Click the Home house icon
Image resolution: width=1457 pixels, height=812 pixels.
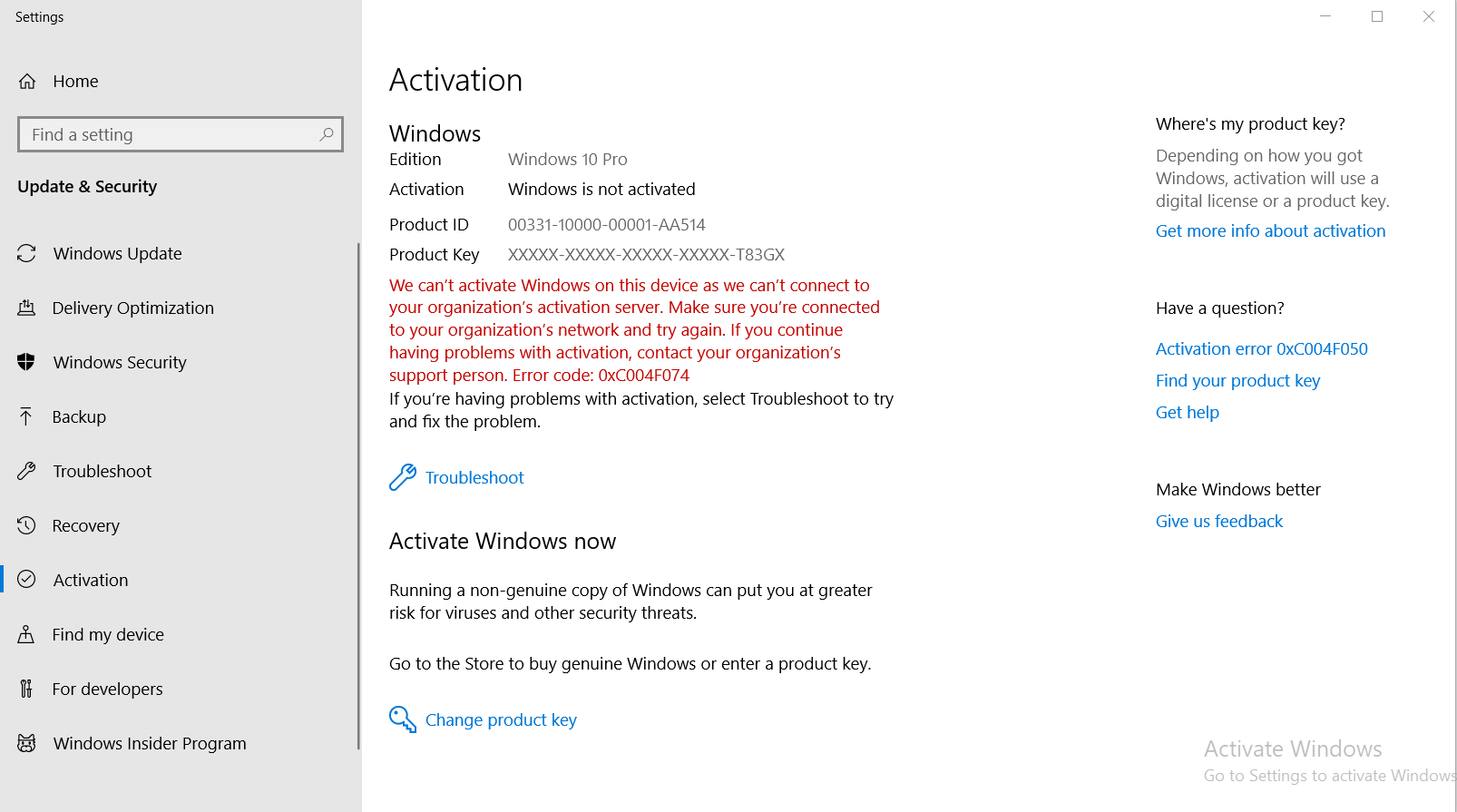(x=27, y=82)
